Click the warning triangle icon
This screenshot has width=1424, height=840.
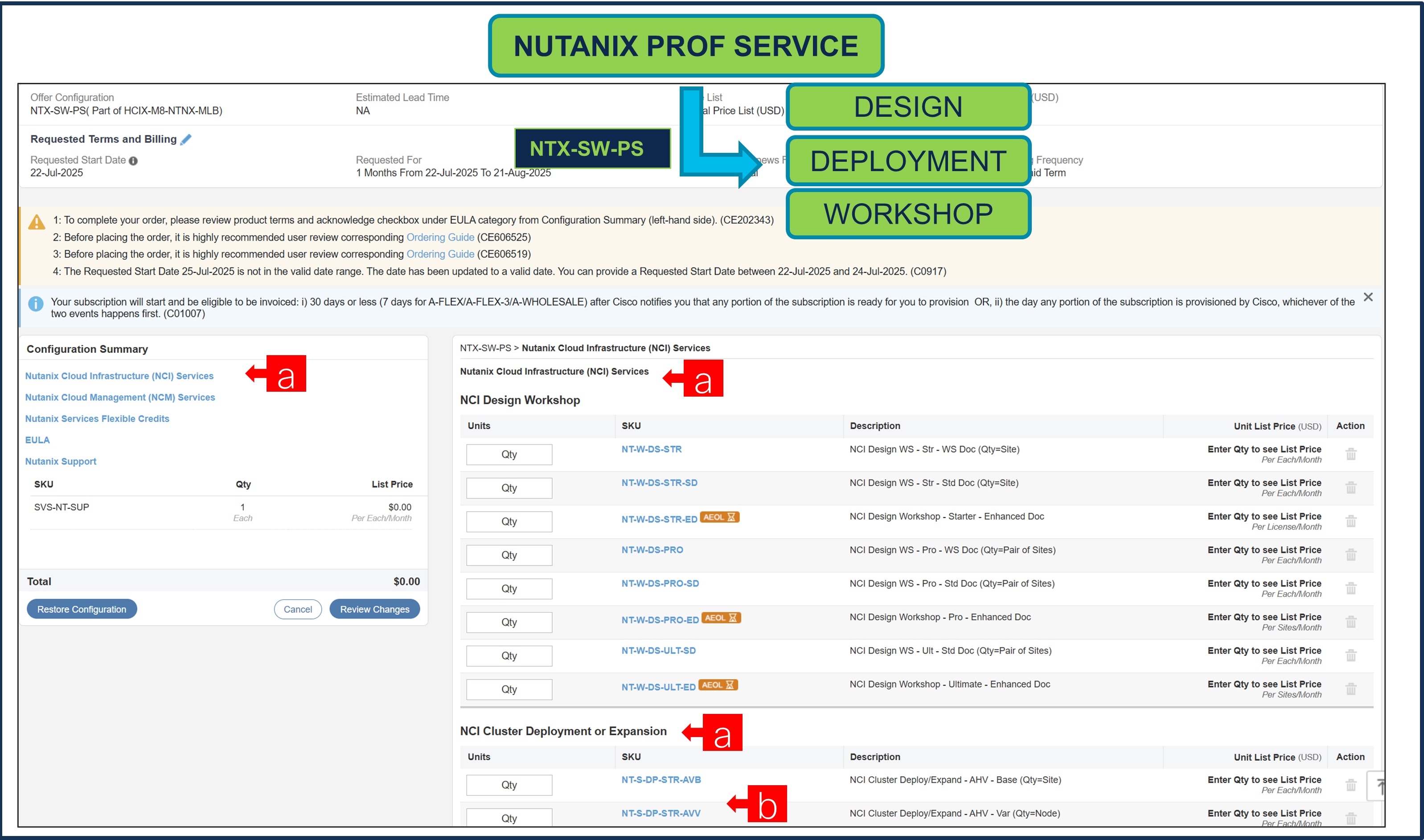coord(37,222)
